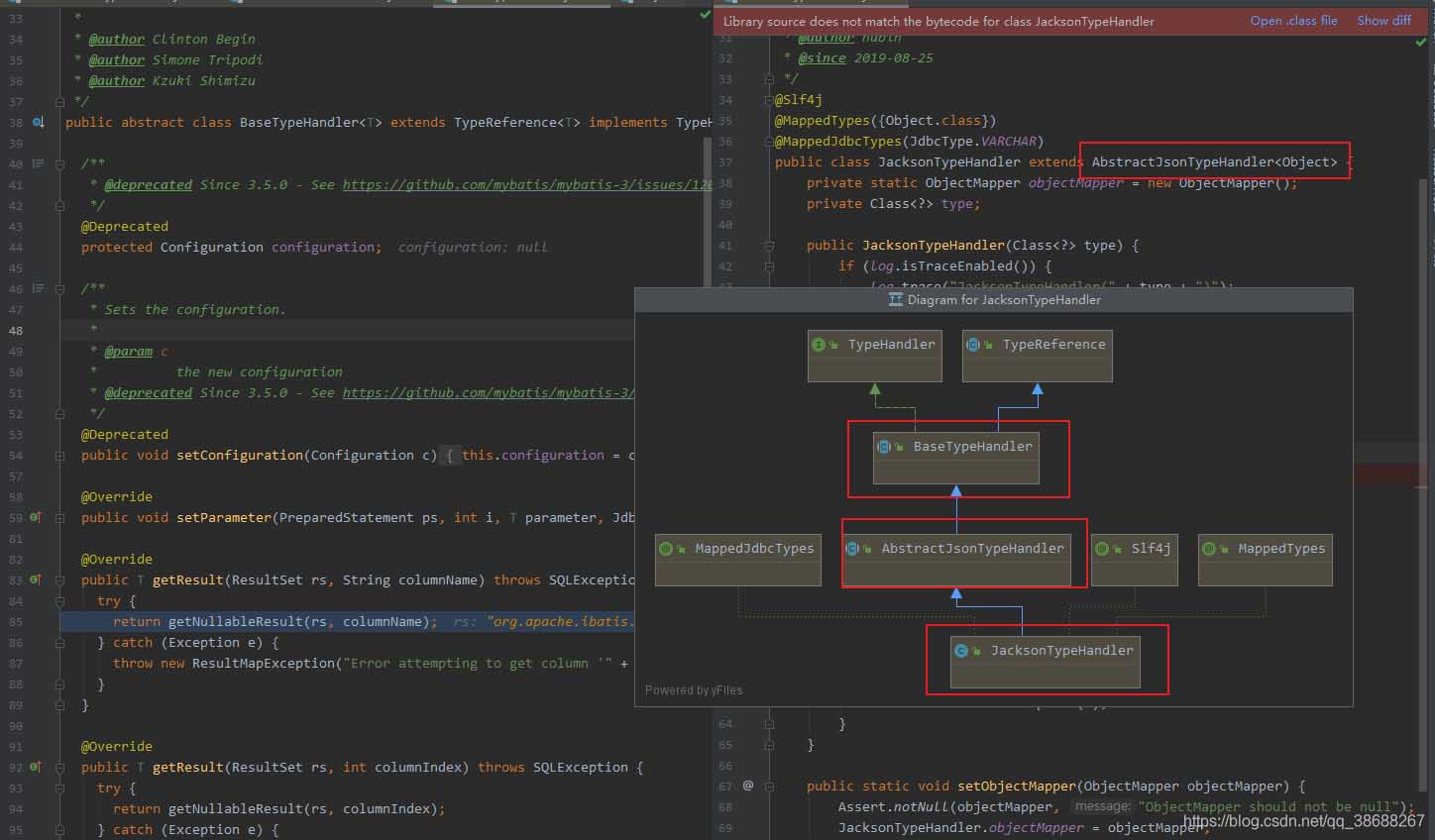The width and height of the screenshot is (1435, 840).
Task: Click the subclasses gutter icon beside BaseTypeHandler
Action: coord(38,123)
